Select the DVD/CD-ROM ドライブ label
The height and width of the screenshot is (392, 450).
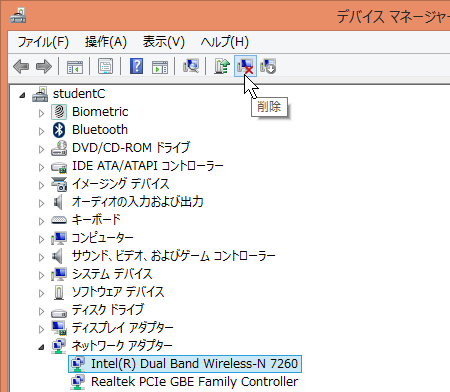pos(131,148)
